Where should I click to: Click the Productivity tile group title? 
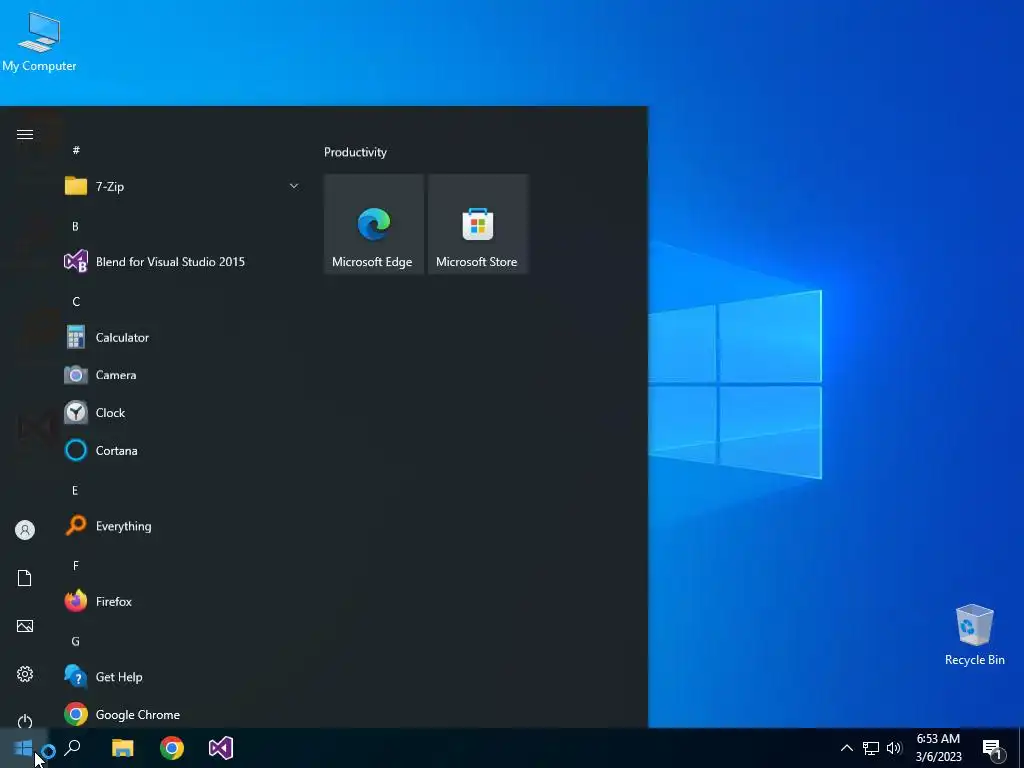[x=355, y=152]
